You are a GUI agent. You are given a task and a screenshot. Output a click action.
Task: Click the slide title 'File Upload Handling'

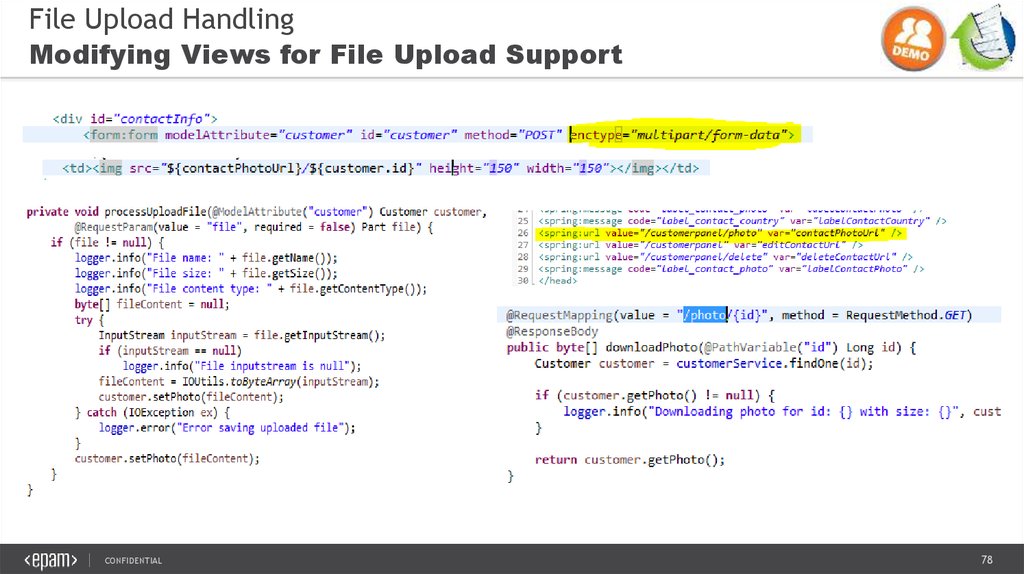pyautogui.click(x=161, y=20)
